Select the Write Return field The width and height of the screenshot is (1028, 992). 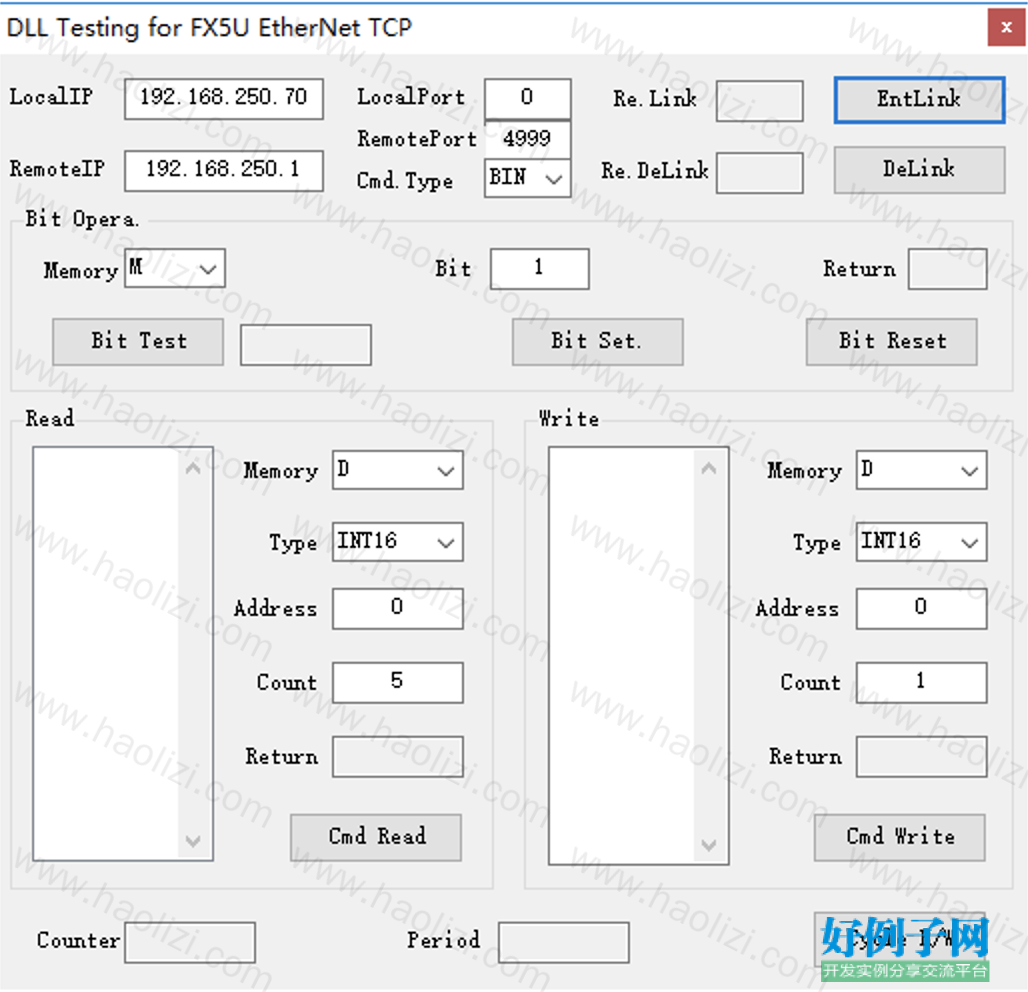[x=921, y=757]
